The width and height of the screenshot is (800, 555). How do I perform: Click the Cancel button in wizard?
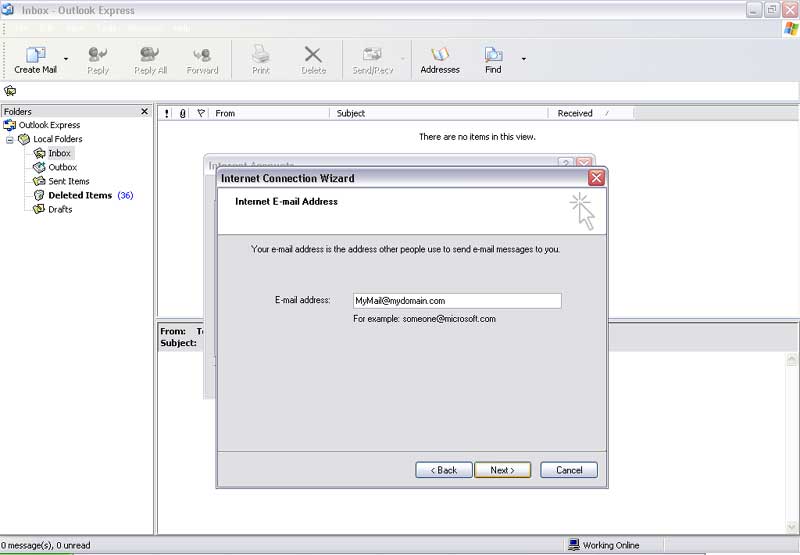pos(569,470)
